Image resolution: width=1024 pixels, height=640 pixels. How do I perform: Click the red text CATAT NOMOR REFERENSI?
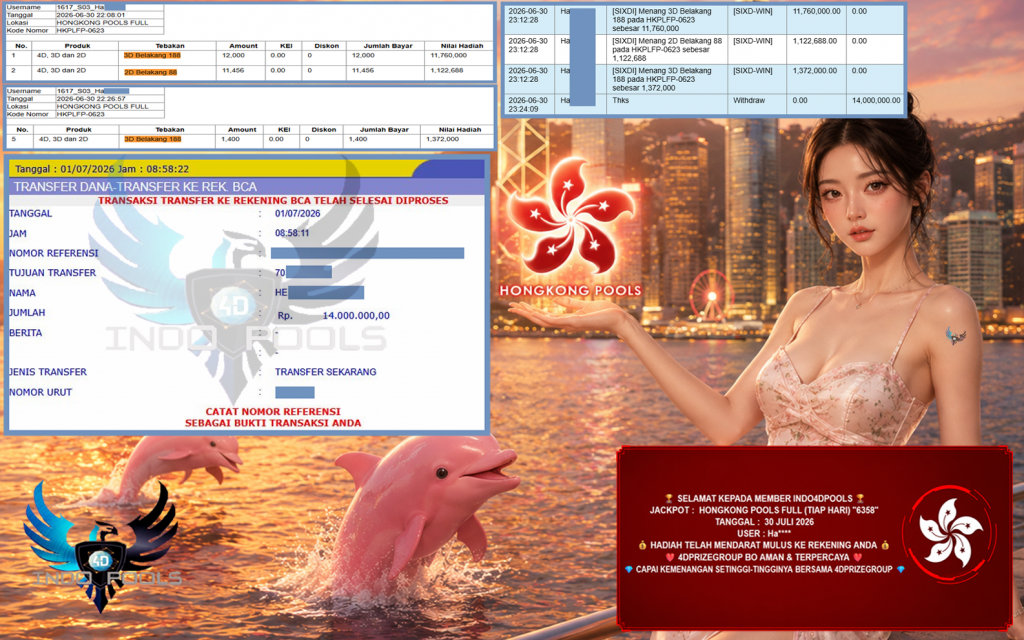point(273,411)
